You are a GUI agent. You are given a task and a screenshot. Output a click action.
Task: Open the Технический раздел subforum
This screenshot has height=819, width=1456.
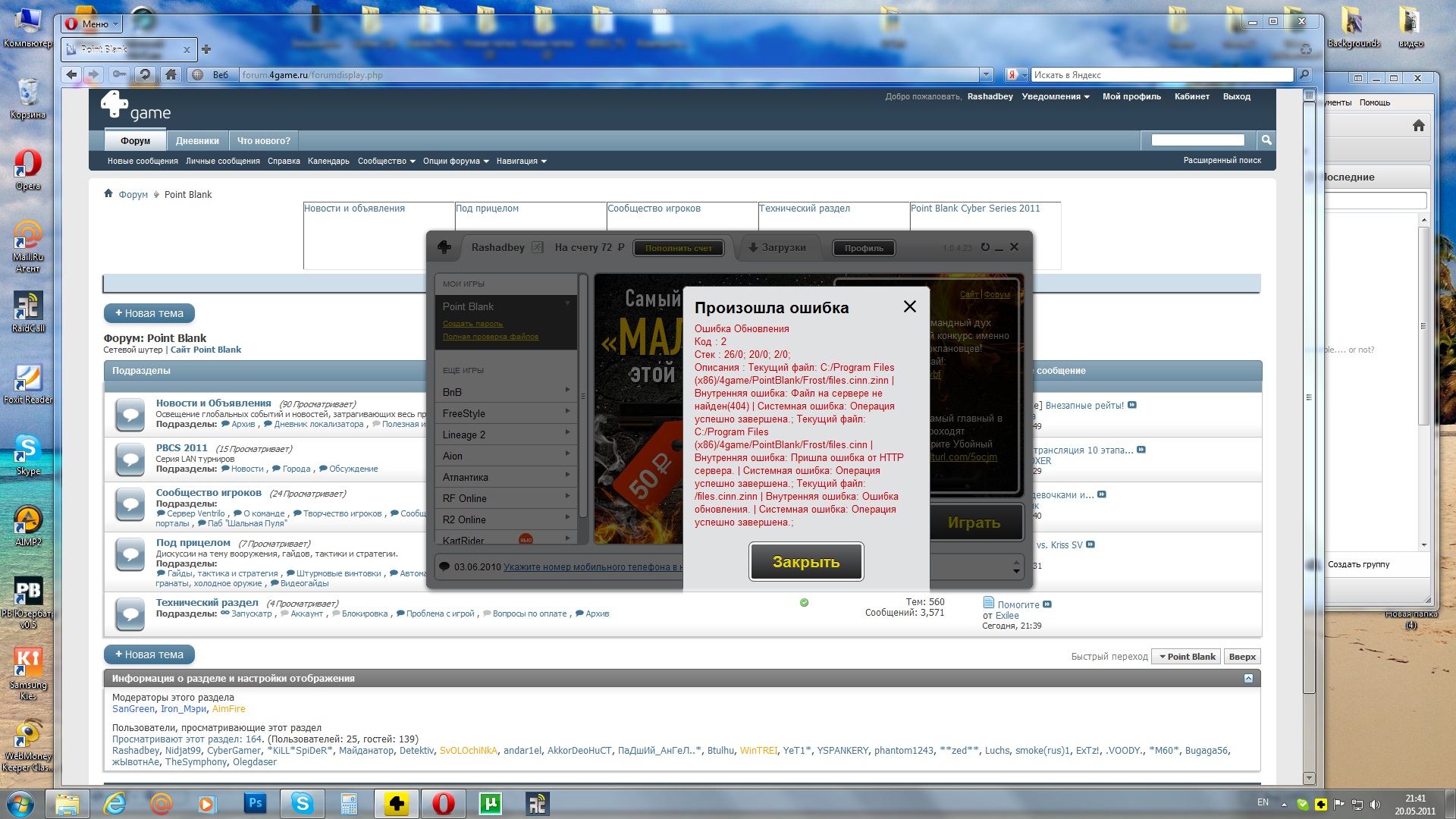[x=207, y=602]
